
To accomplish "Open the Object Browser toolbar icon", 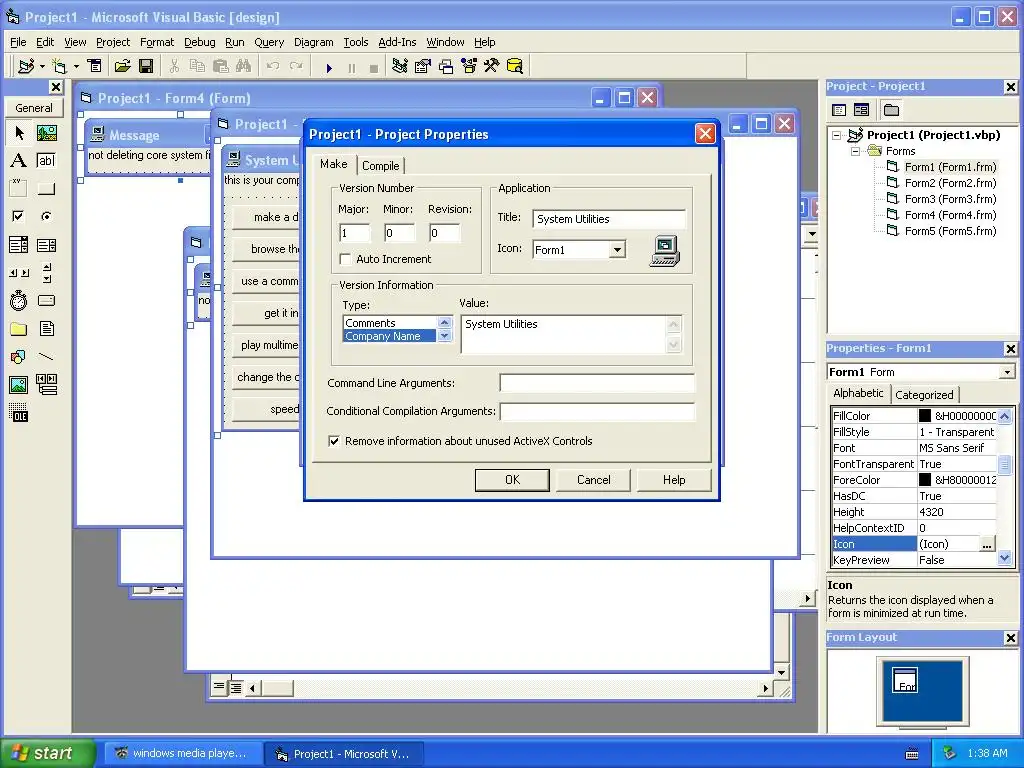I will coord(469,66).
